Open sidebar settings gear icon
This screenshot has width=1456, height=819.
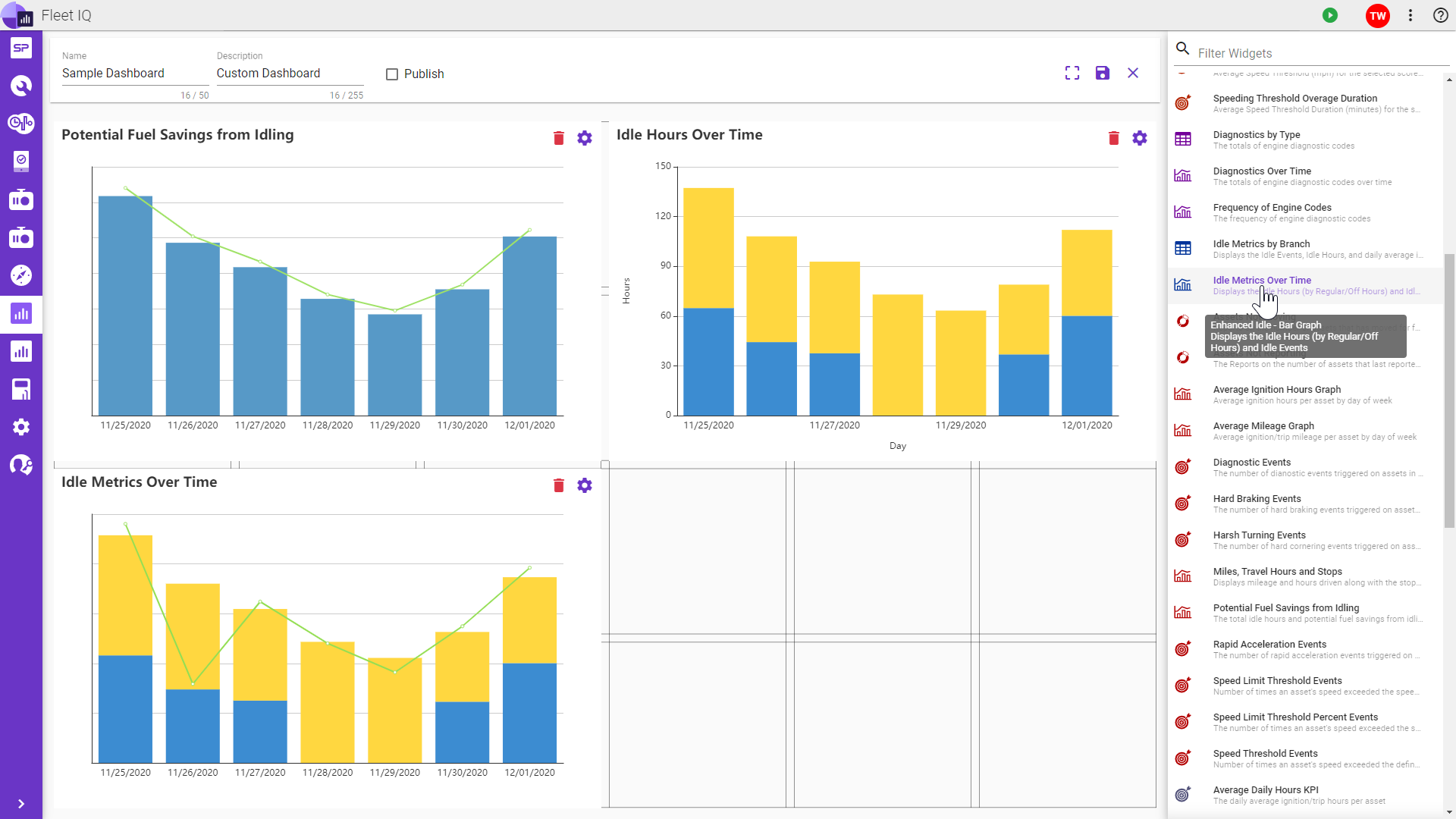pos(21,427)
